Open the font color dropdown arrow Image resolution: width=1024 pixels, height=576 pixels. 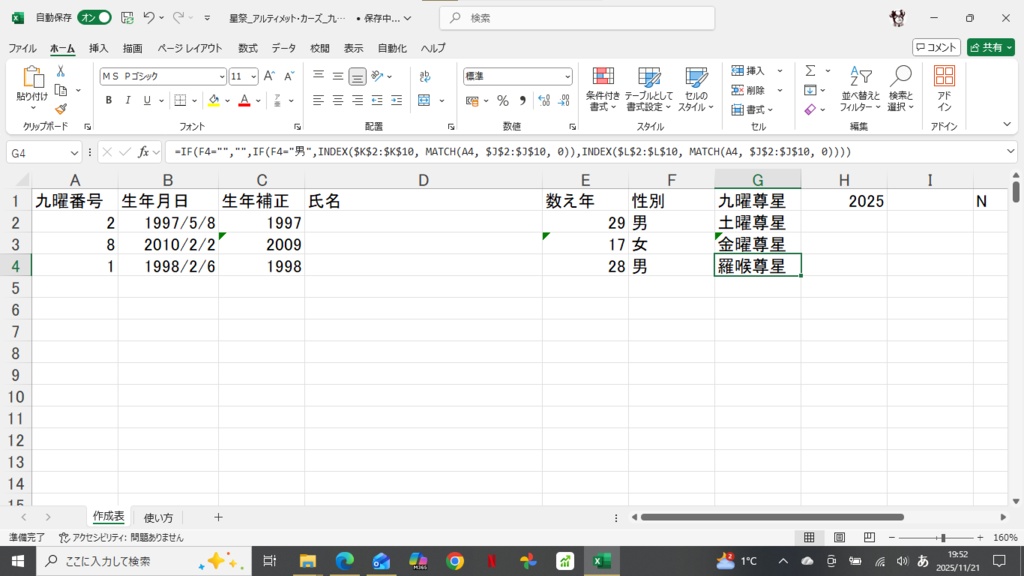pos(258,100)
